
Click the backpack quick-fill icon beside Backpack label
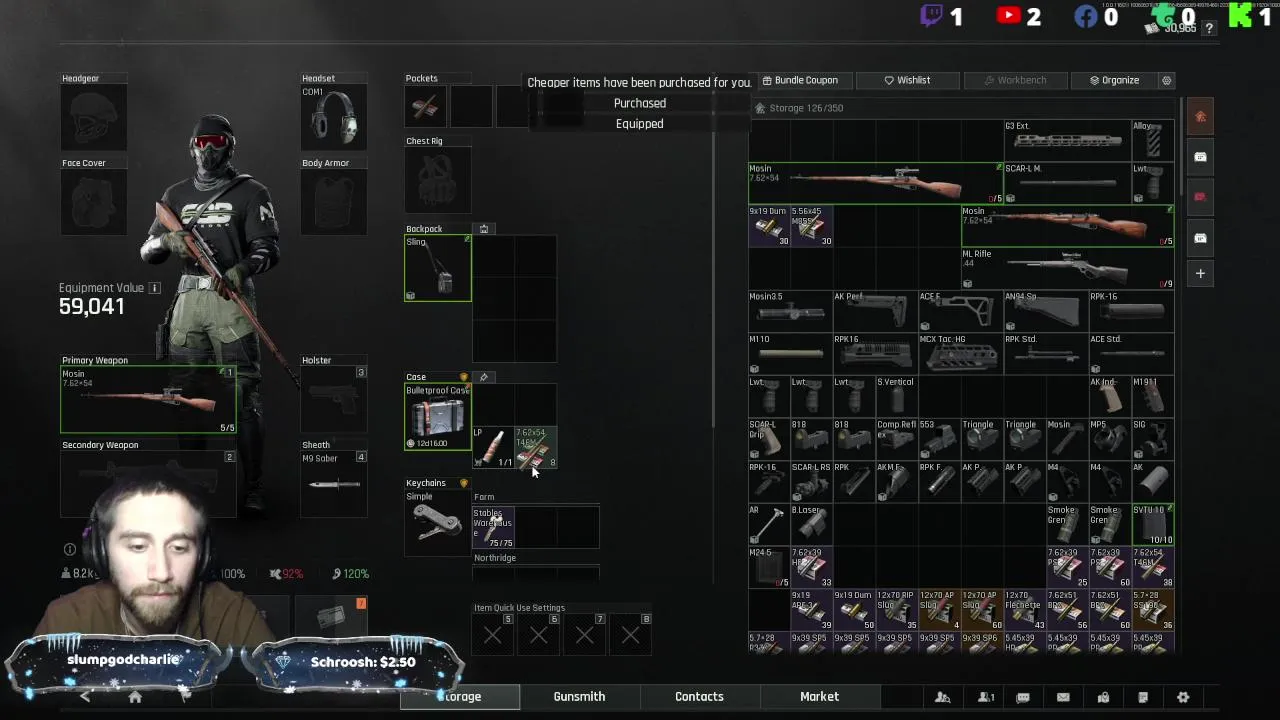tap(484, 229)
